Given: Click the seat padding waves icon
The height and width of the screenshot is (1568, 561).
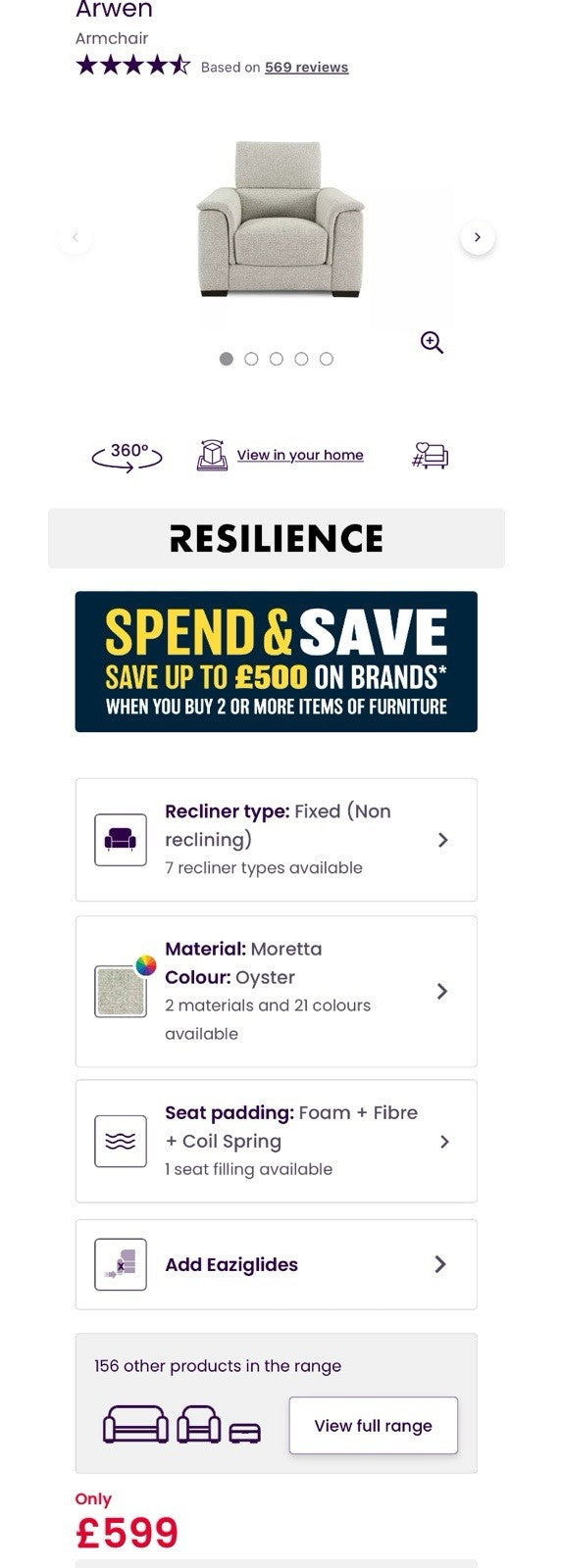Looking at the screenshot, I should (121, 1141).
